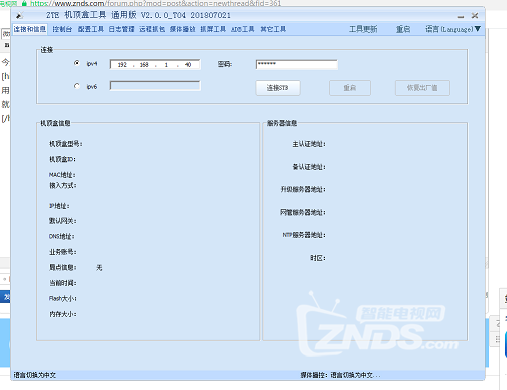Switch to the 其它工具 tab

tap(273, 29)
